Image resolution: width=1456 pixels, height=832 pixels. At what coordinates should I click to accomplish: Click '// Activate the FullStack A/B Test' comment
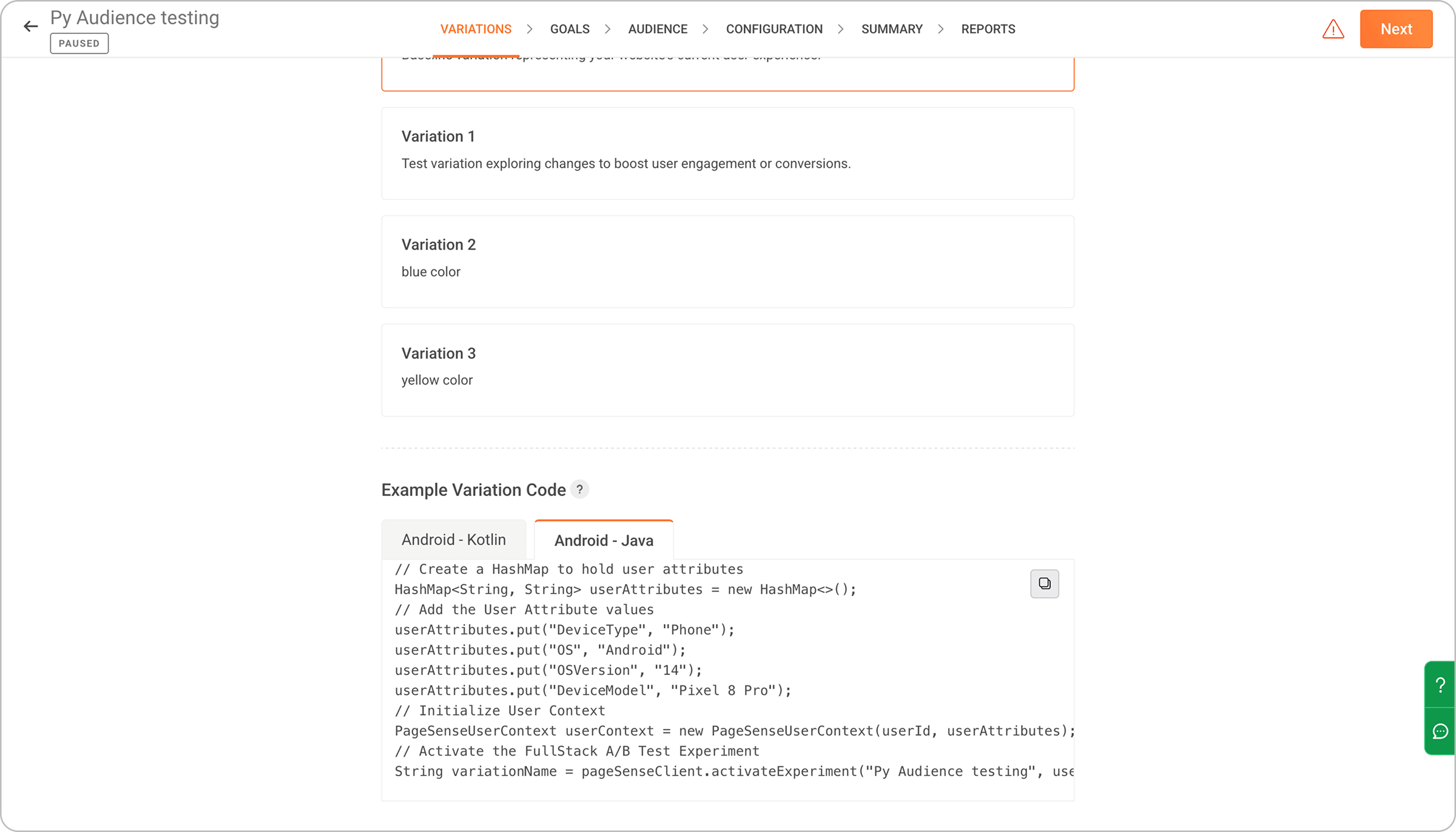click(577, 751)
